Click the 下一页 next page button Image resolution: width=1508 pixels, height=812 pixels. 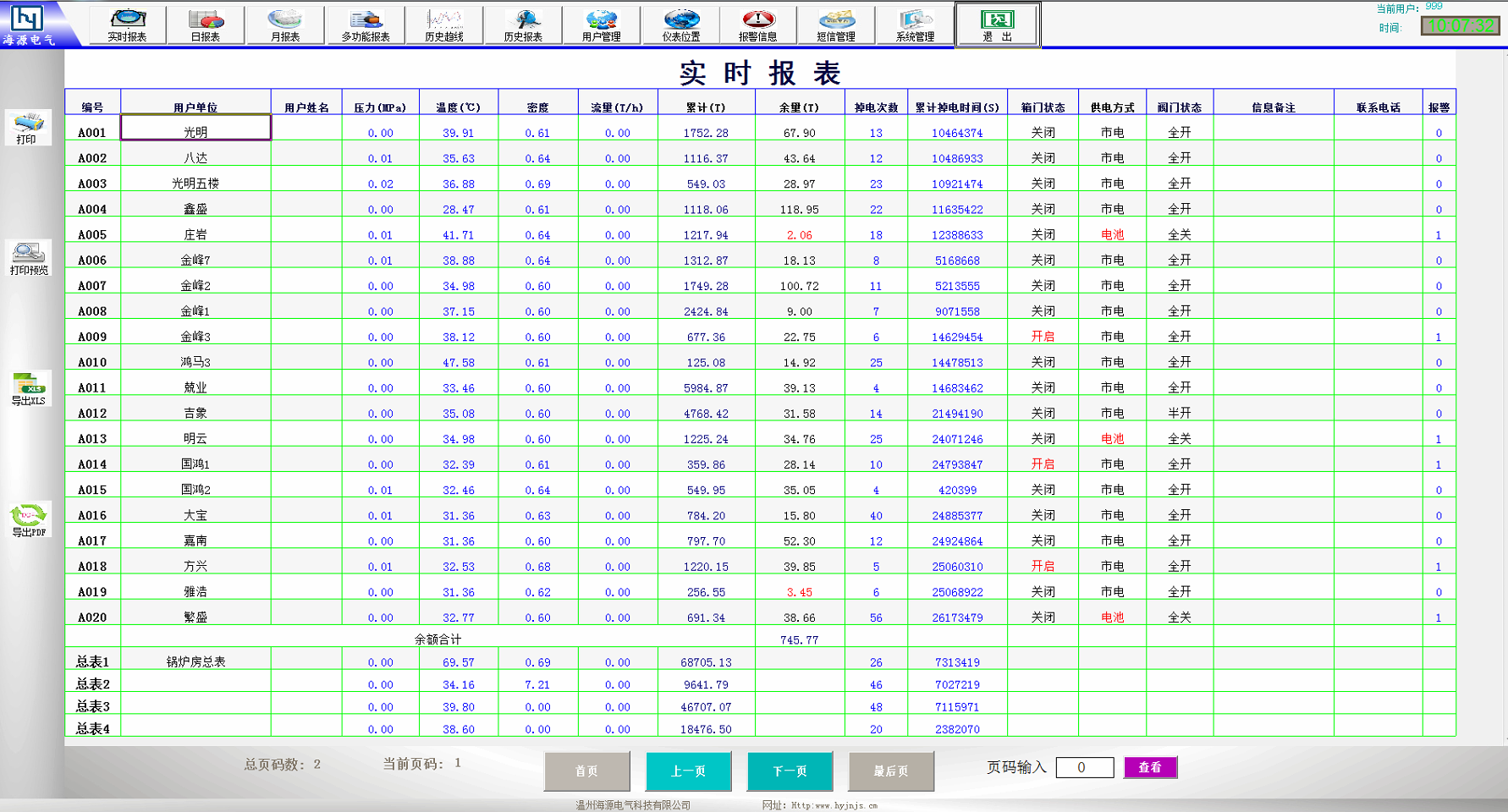click(790, 771)
